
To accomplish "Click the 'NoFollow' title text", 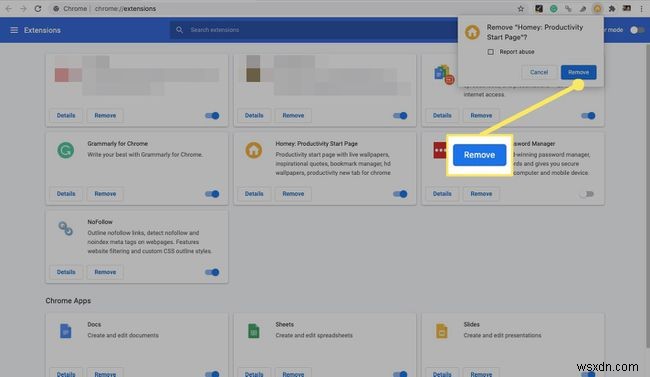I will [x=100, y=222].
